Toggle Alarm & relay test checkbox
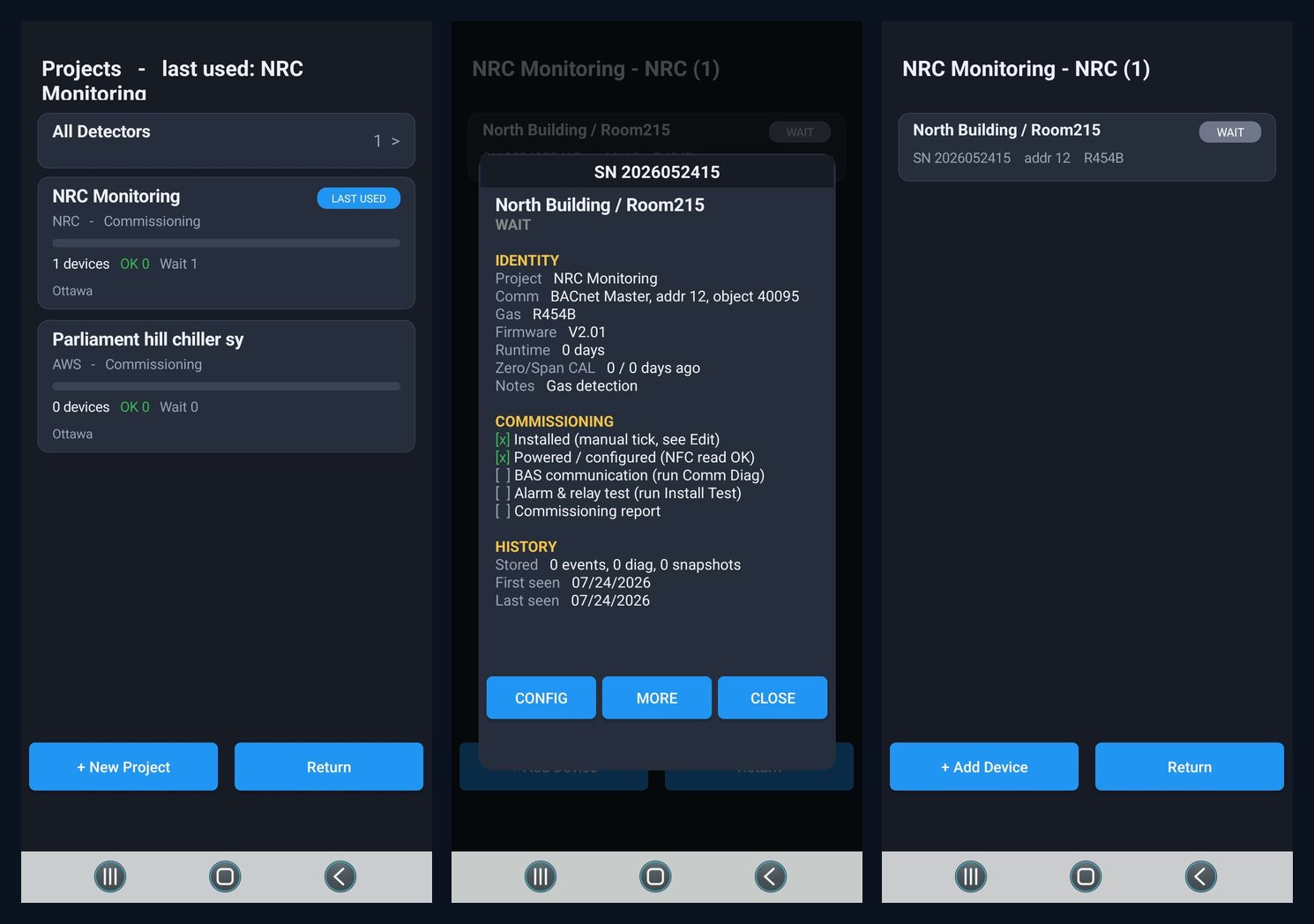The image size is (1314, 924). 503,493
